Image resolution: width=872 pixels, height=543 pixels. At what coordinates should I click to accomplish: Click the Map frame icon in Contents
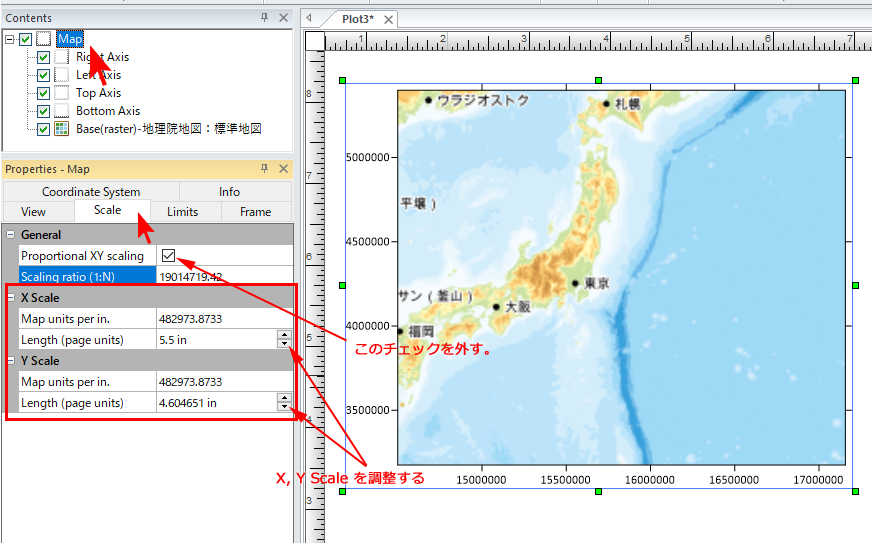click(x=43, y=39)
